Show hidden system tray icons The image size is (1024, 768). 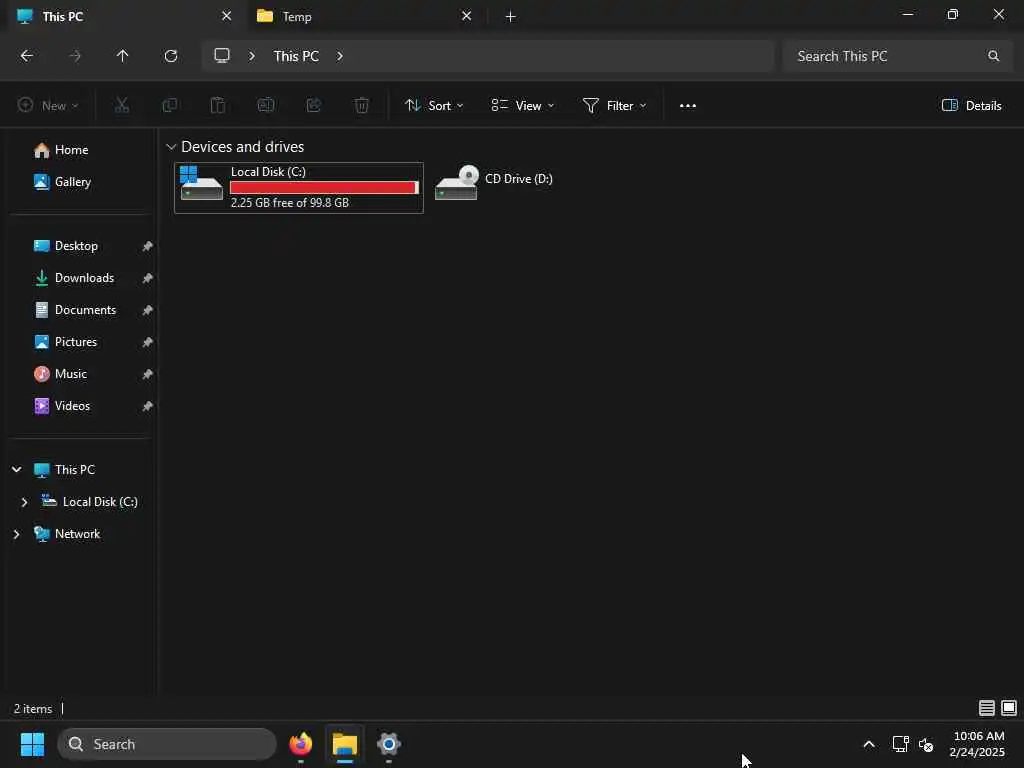coord(869,744)
